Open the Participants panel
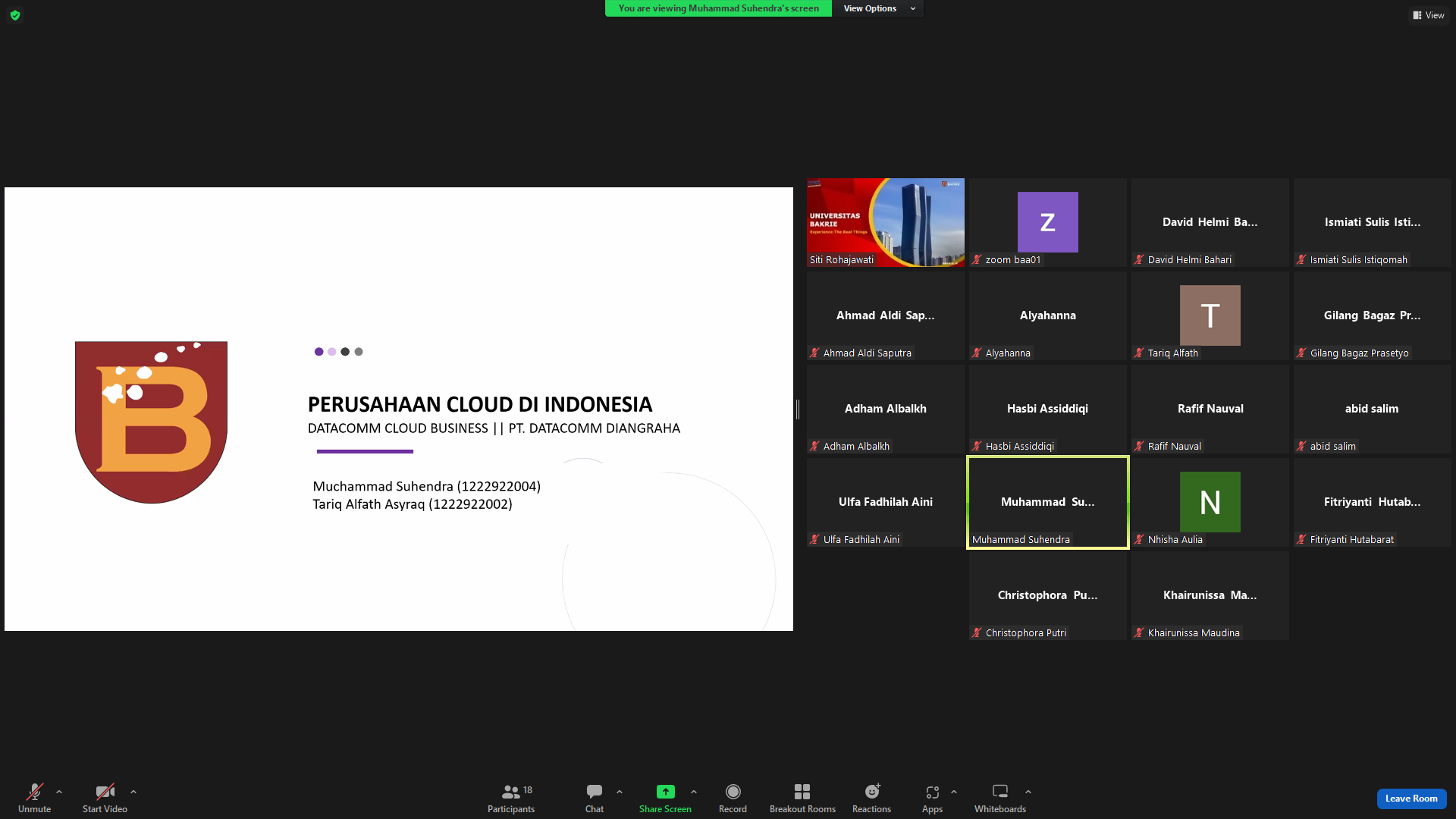Image resolution: width=1456 pixels, height=819 pixels. 511,798
